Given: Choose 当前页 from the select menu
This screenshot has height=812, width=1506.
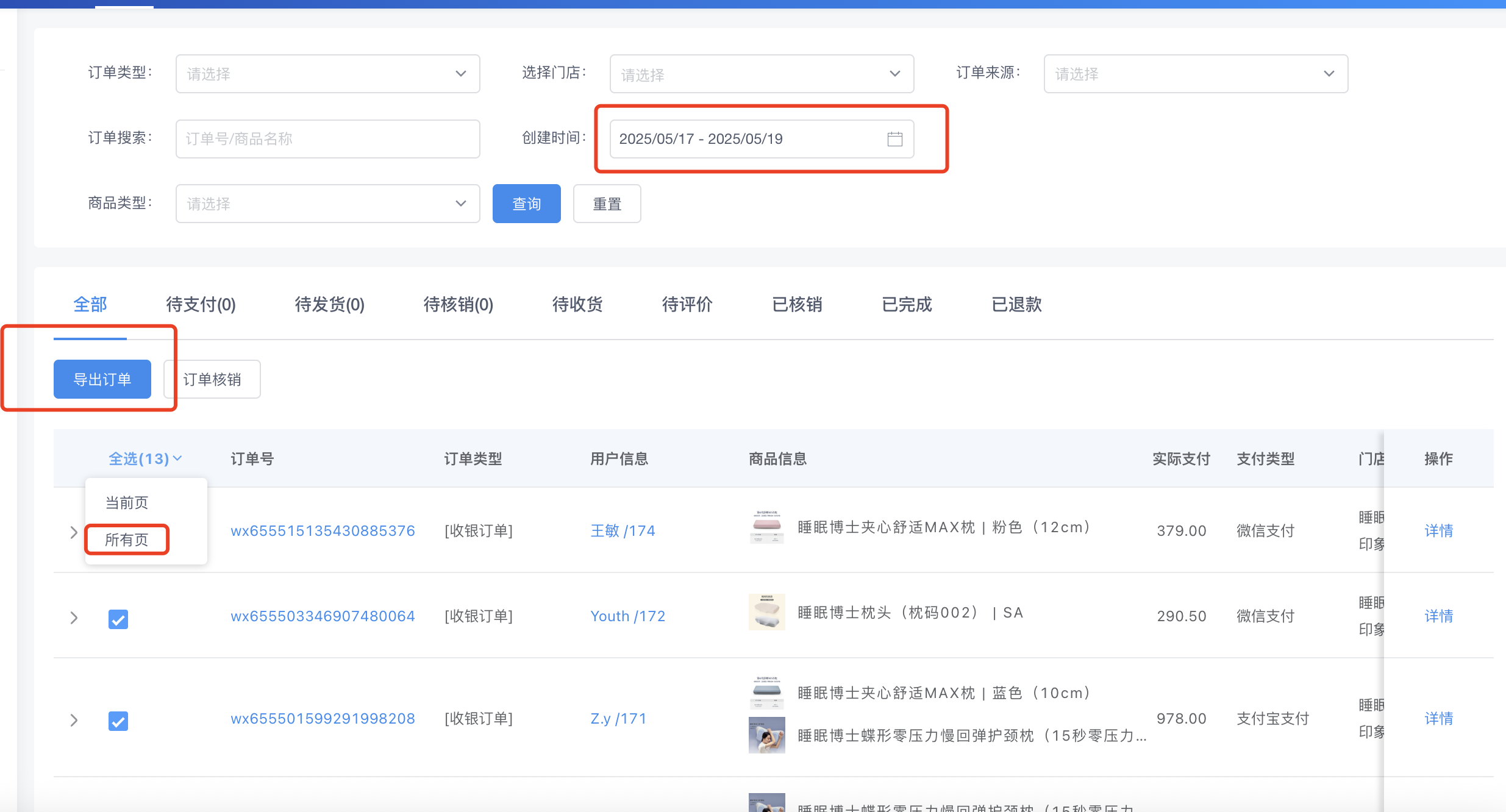Looking at the screenshot, I should pyautogui.click(x=127, y=502).
